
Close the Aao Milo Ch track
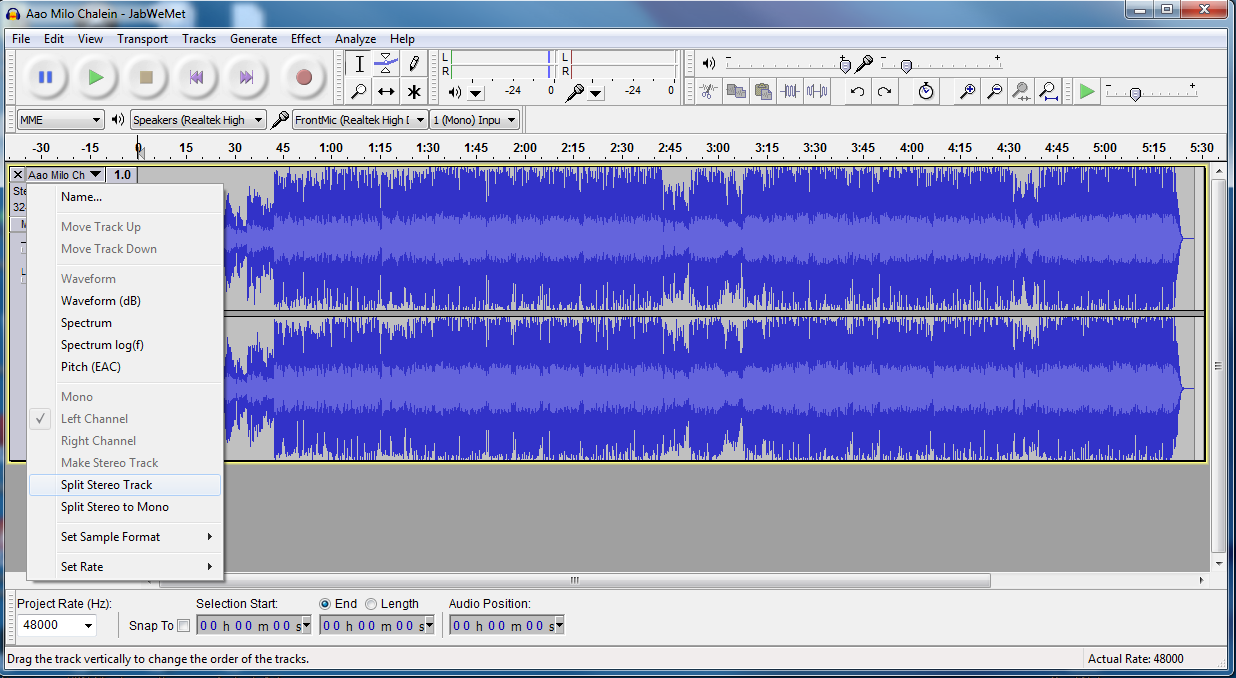17,173
